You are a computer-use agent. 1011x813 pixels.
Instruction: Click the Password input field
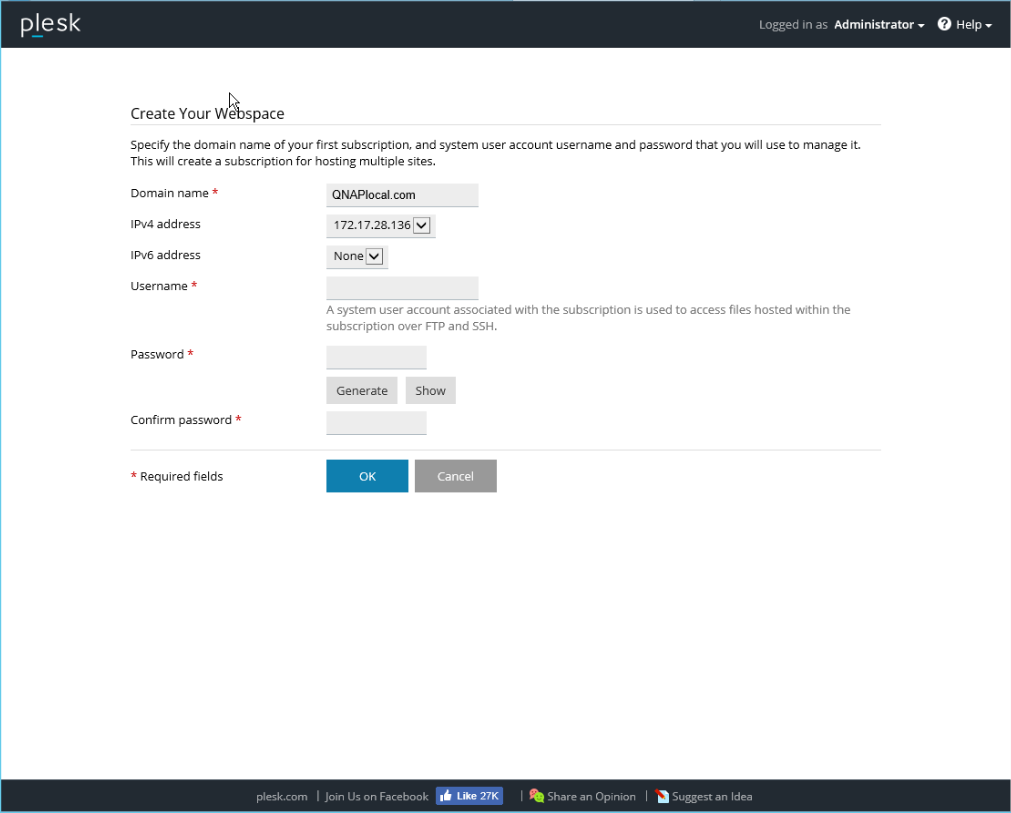click(x=376, y=357)
